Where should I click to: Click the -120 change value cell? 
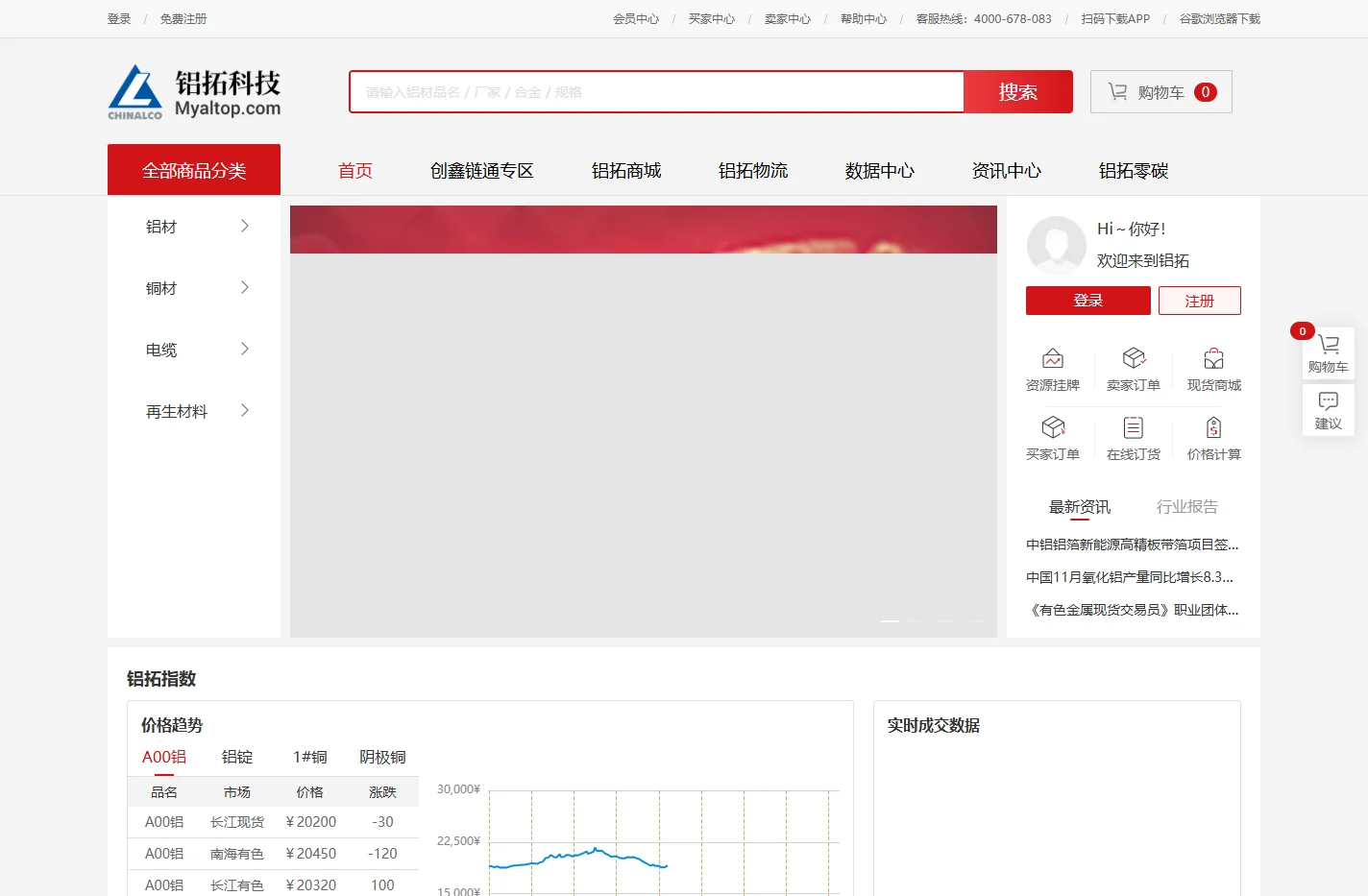coord(382,854)
